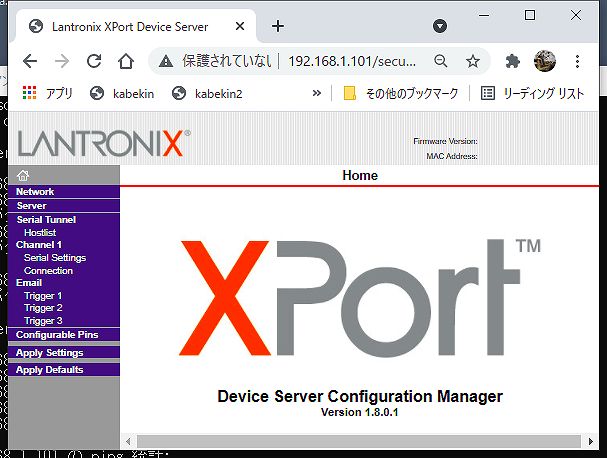Open the reading list
607x458 pixels.
point(532,93)
